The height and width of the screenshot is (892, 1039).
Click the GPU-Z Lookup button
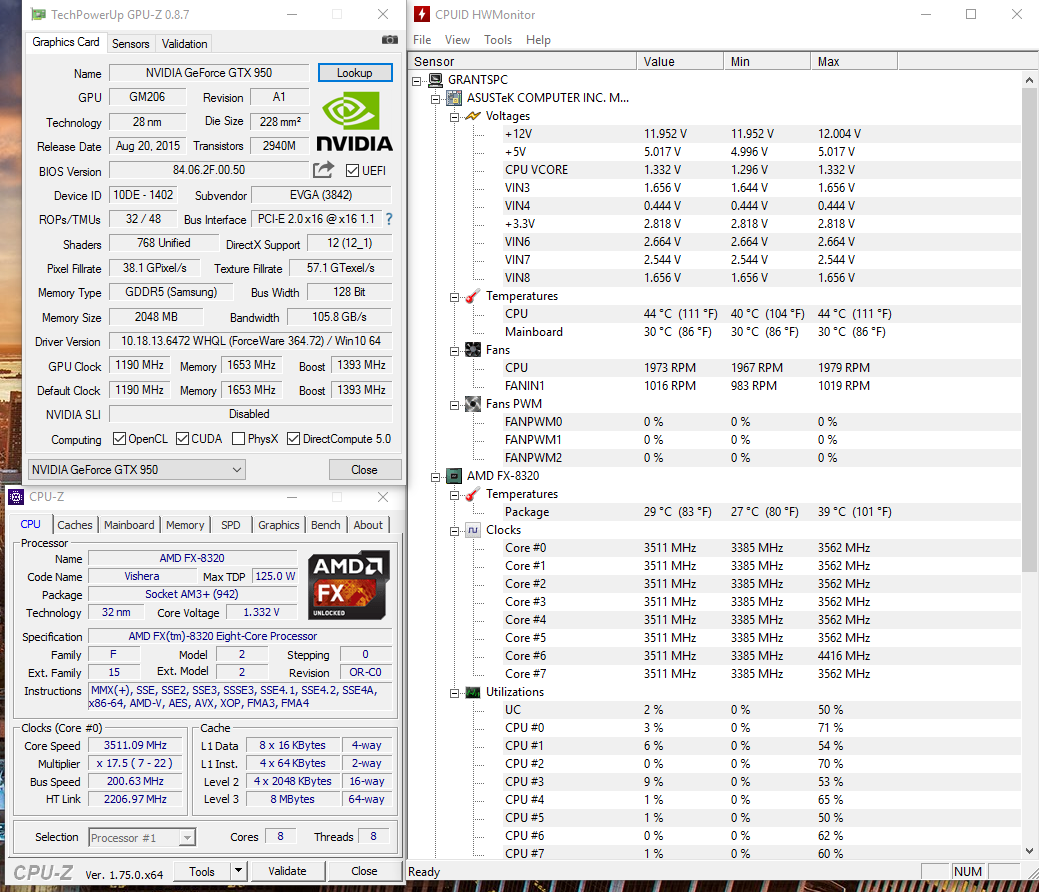click(355, 73)
